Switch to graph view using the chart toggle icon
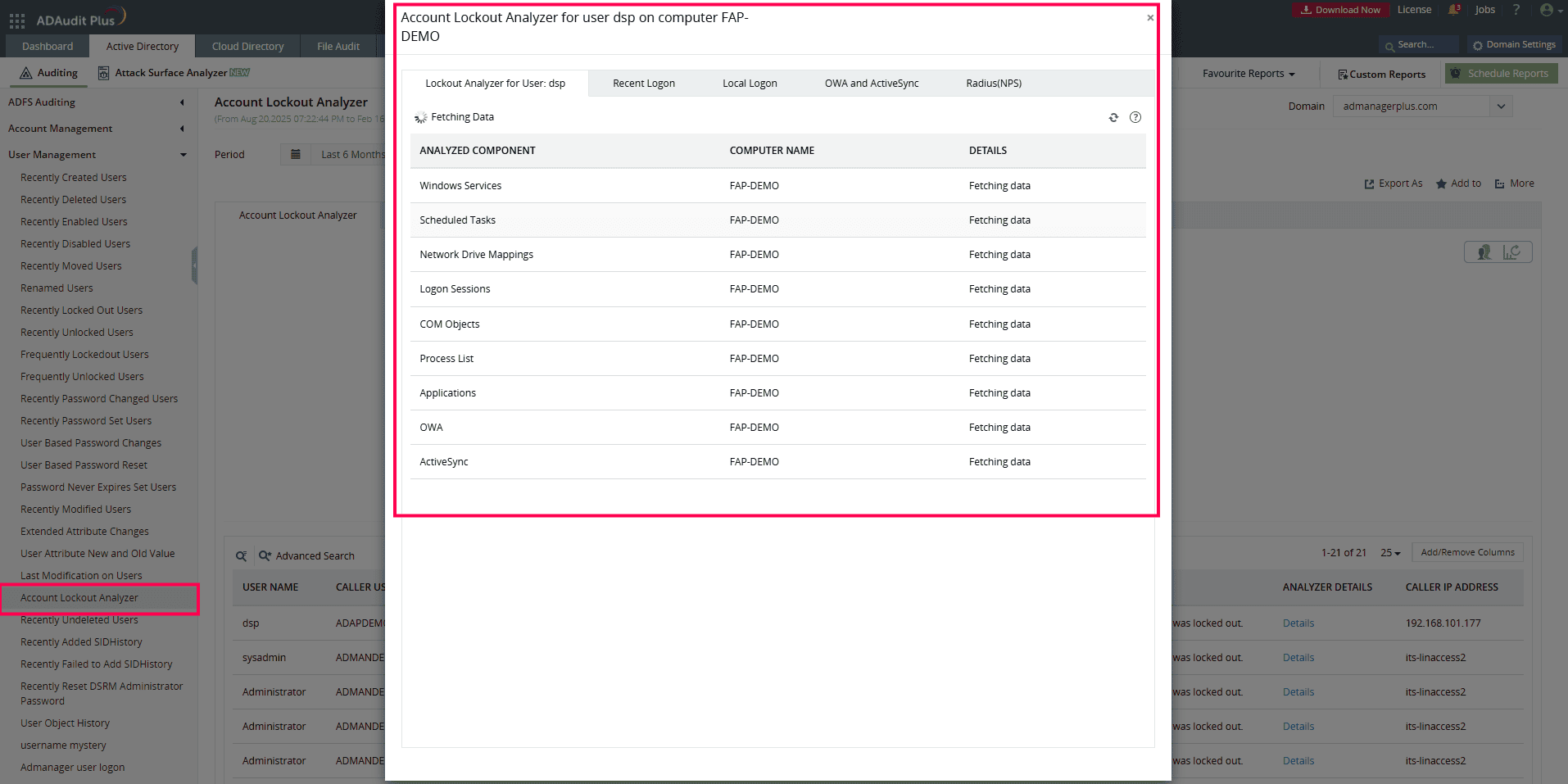 coord(1510,252)
